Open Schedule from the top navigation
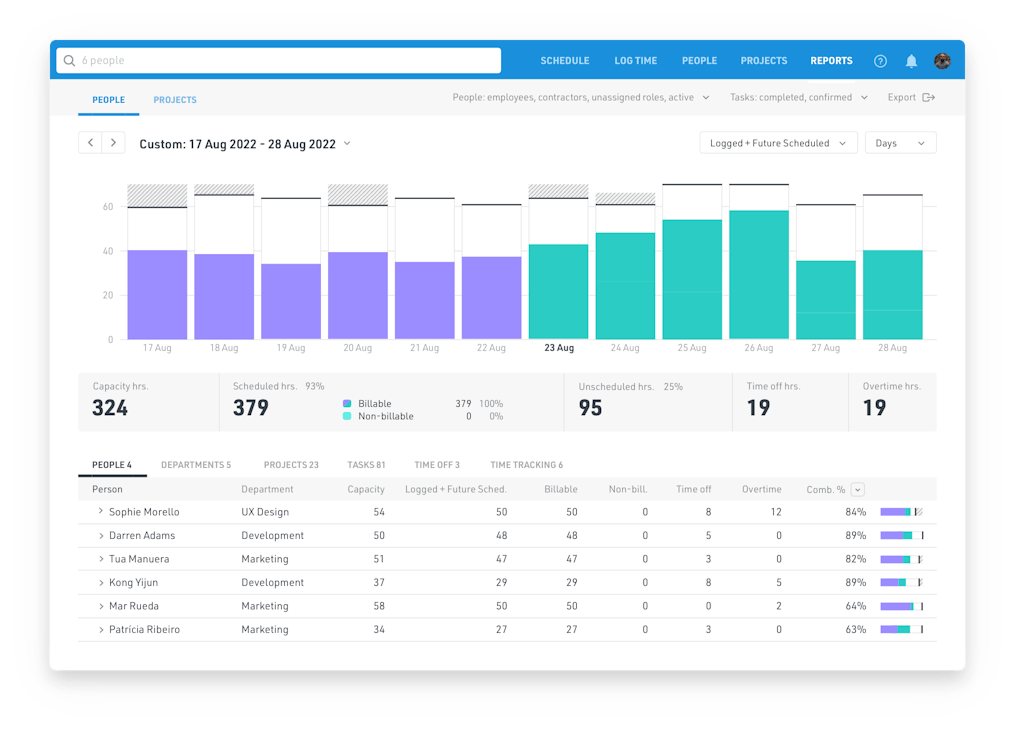The image size is (1015, 730). pyautogui.click(x=565, y=61)
